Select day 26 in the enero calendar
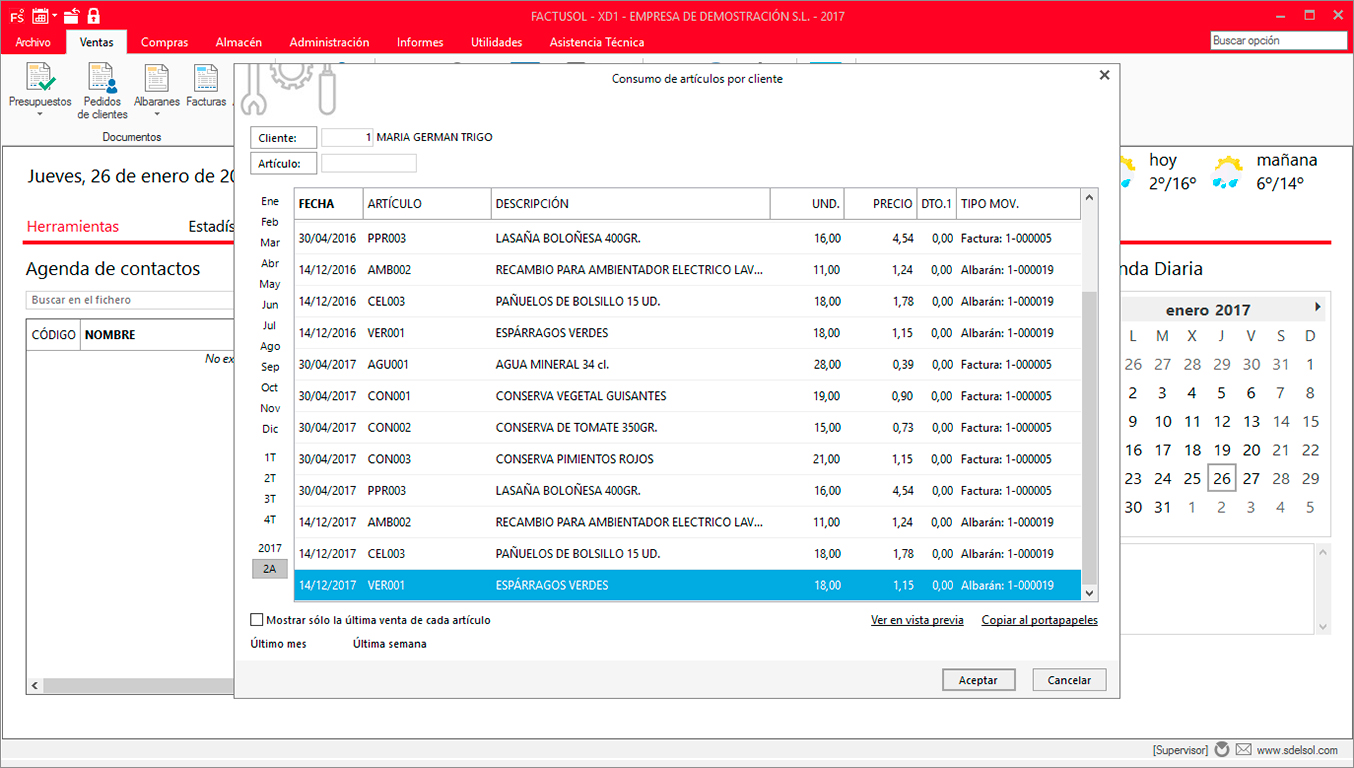Screen dimensions: 1354x768 click(x=1222, y=479)
